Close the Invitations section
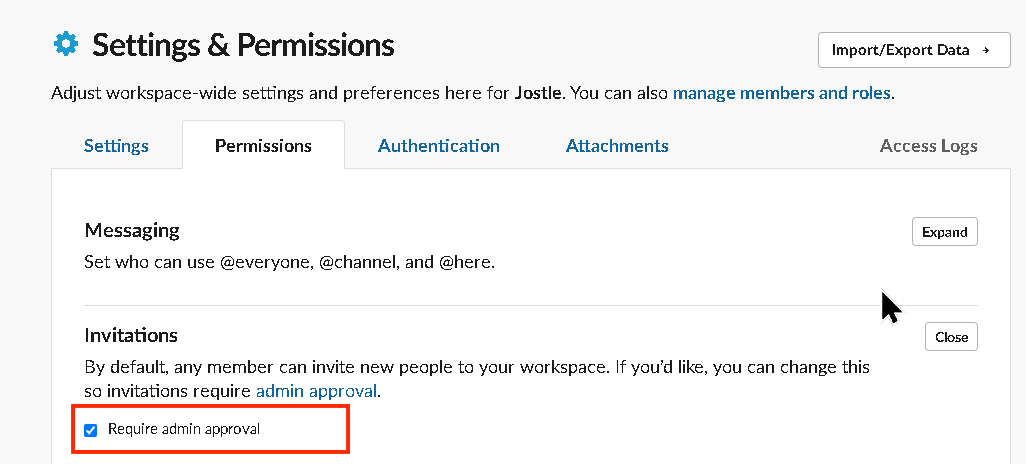 (951, 337)
